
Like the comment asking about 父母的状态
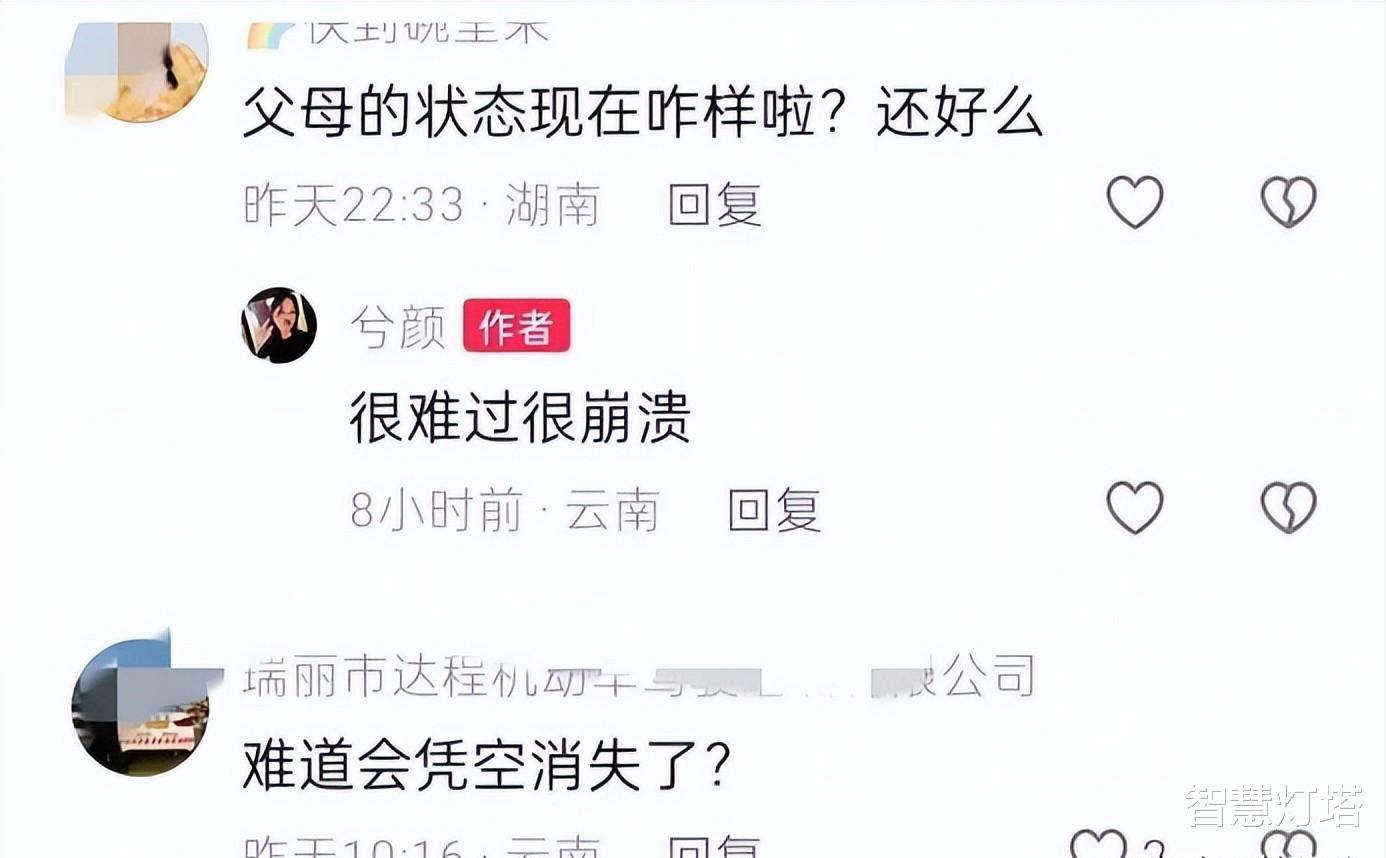pos(1135,202)
